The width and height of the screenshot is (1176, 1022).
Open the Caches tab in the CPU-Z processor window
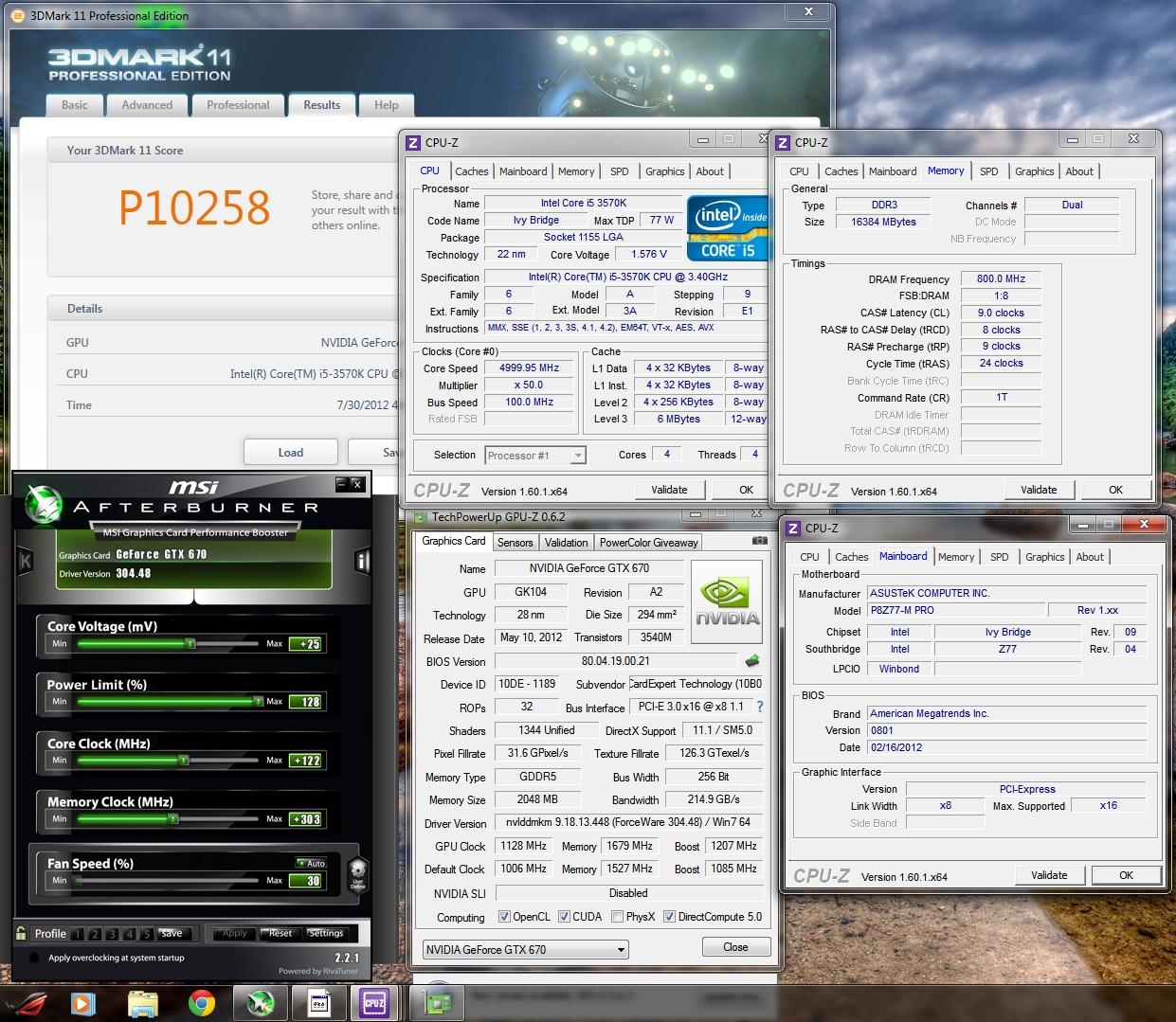471,171
